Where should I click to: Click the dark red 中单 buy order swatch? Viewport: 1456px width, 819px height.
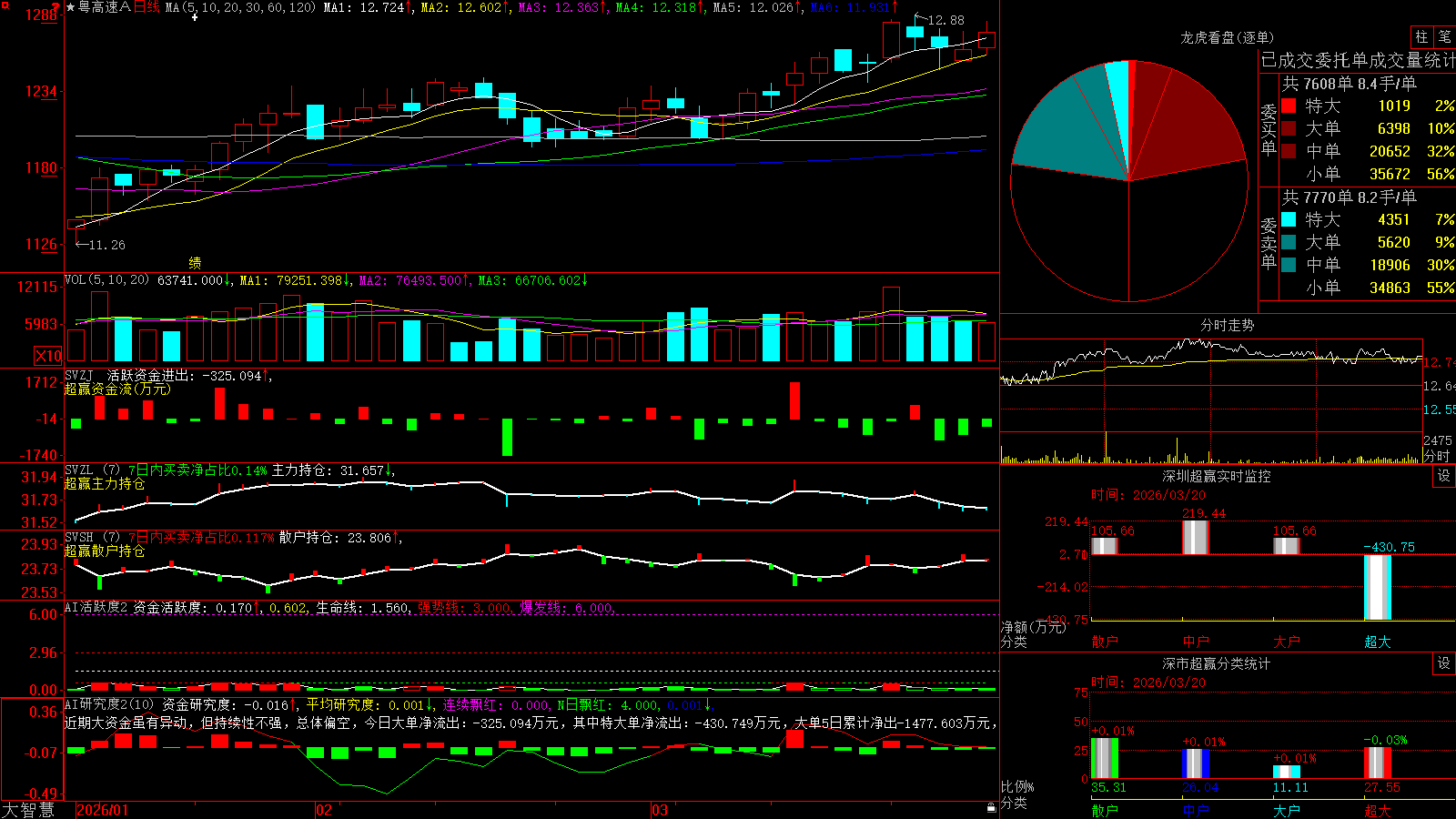tap(1289, 151)
